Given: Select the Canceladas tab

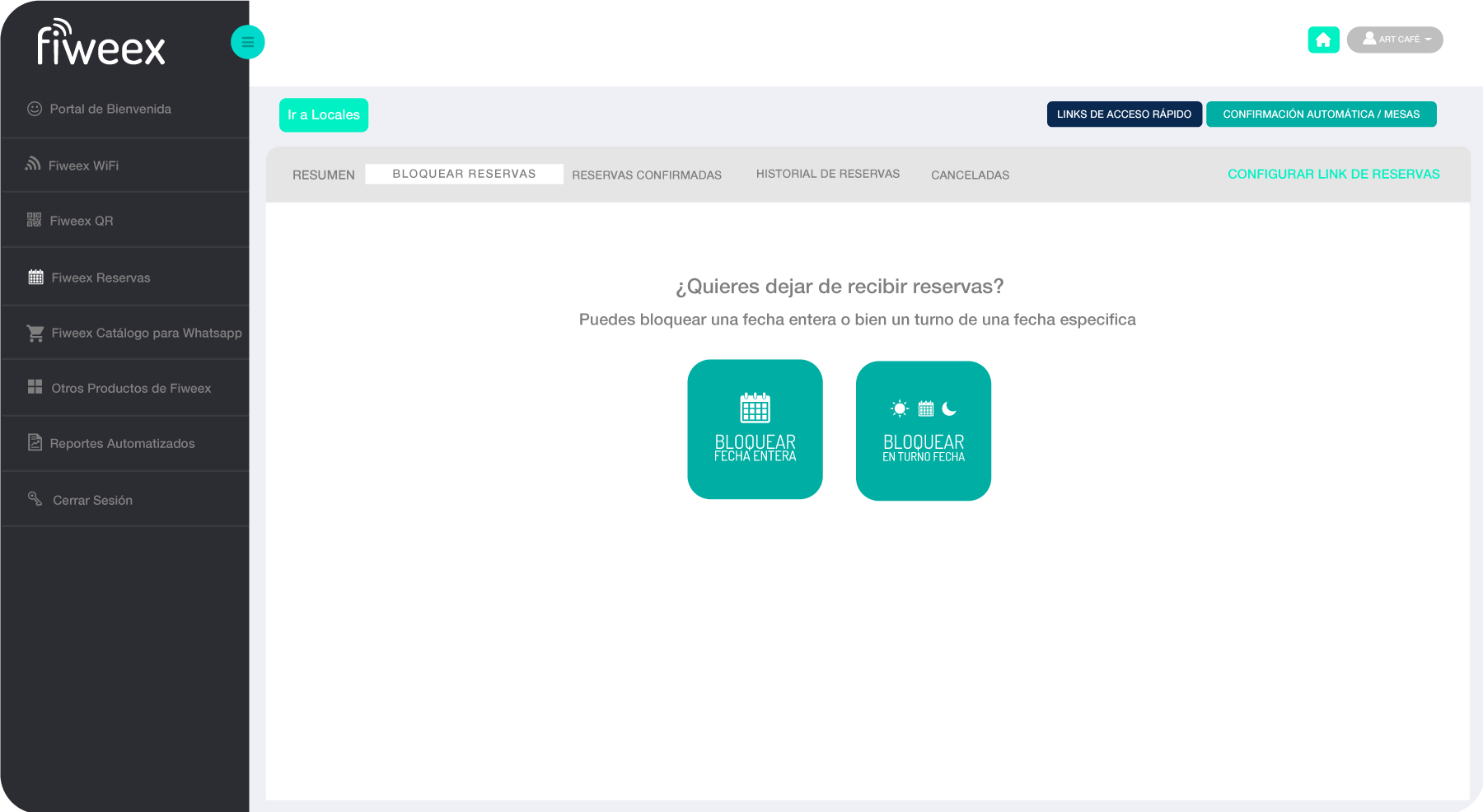Looking at the screenshot, I should (x=970, y=175).
